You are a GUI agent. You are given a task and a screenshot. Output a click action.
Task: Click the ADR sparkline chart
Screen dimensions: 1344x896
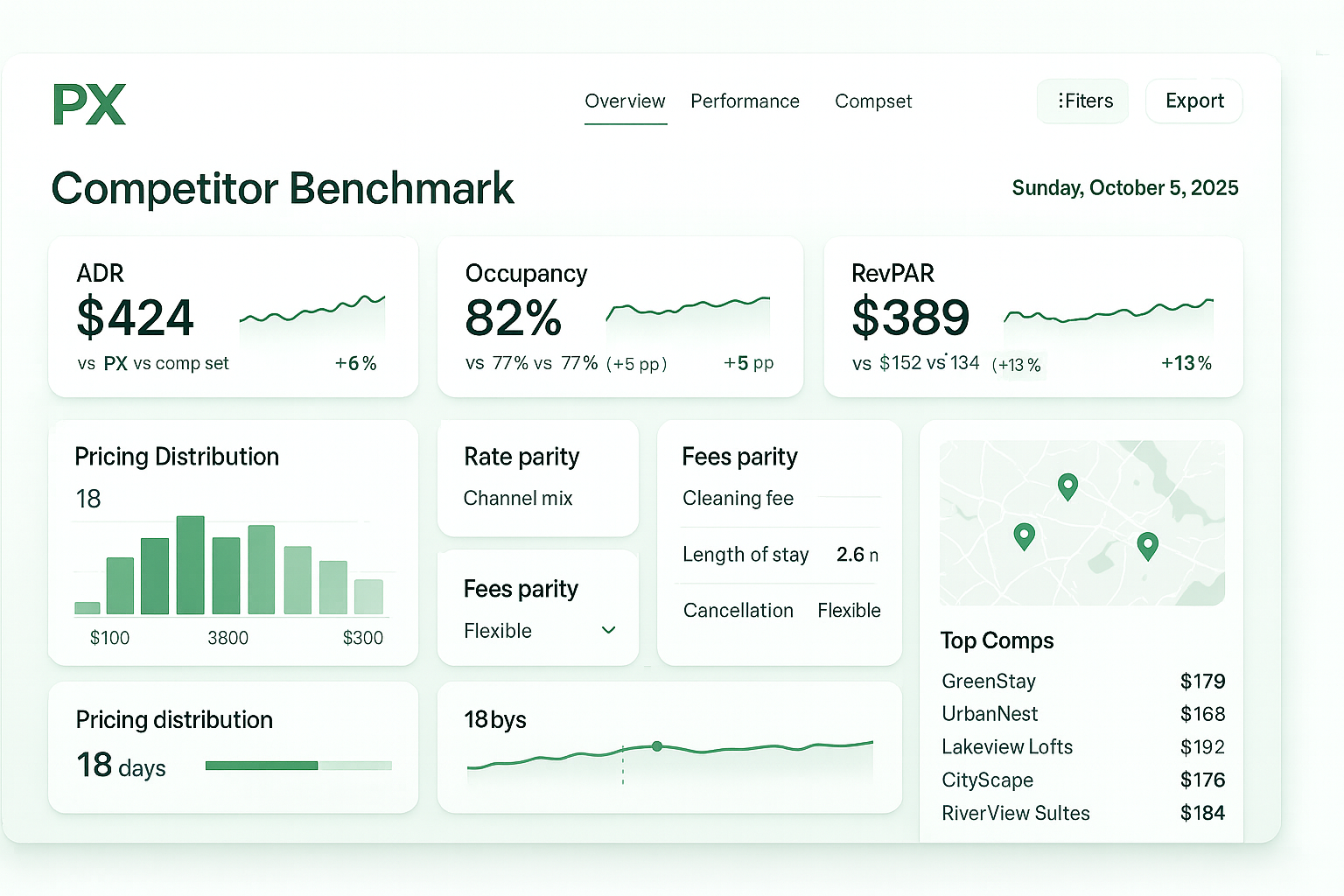312,311
